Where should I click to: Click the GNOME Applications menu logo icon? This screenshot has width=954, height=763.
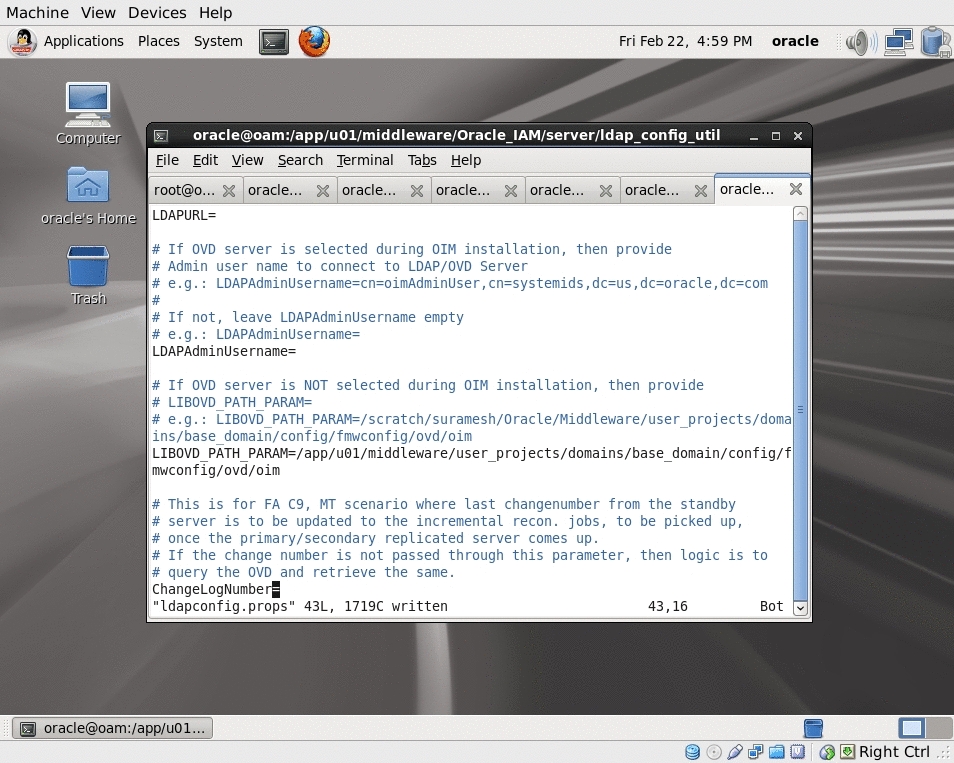coord(23,42)
